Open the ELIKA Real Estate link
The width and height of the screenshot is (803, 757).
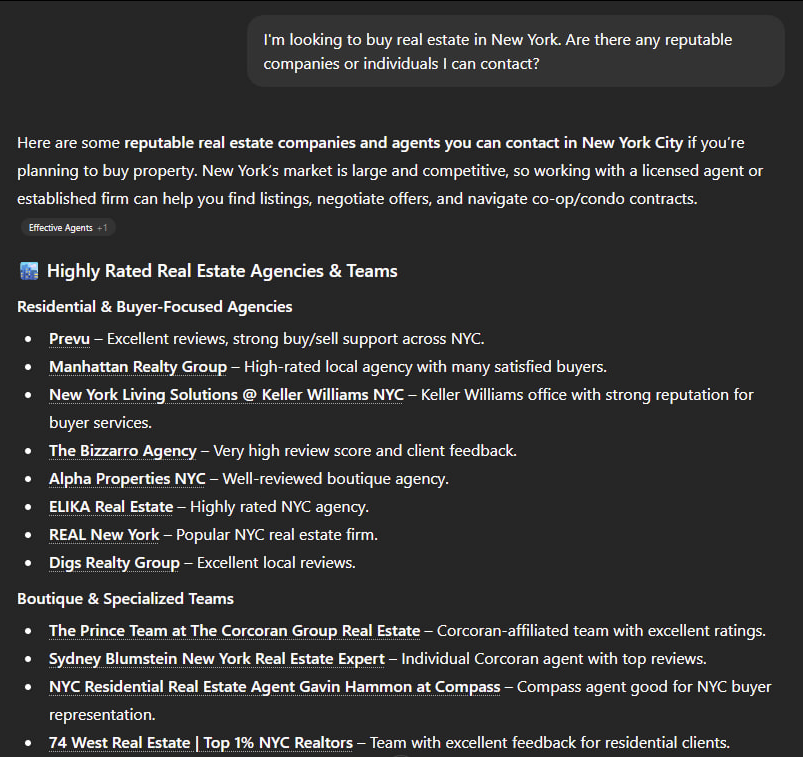click(x=111, y=507)
